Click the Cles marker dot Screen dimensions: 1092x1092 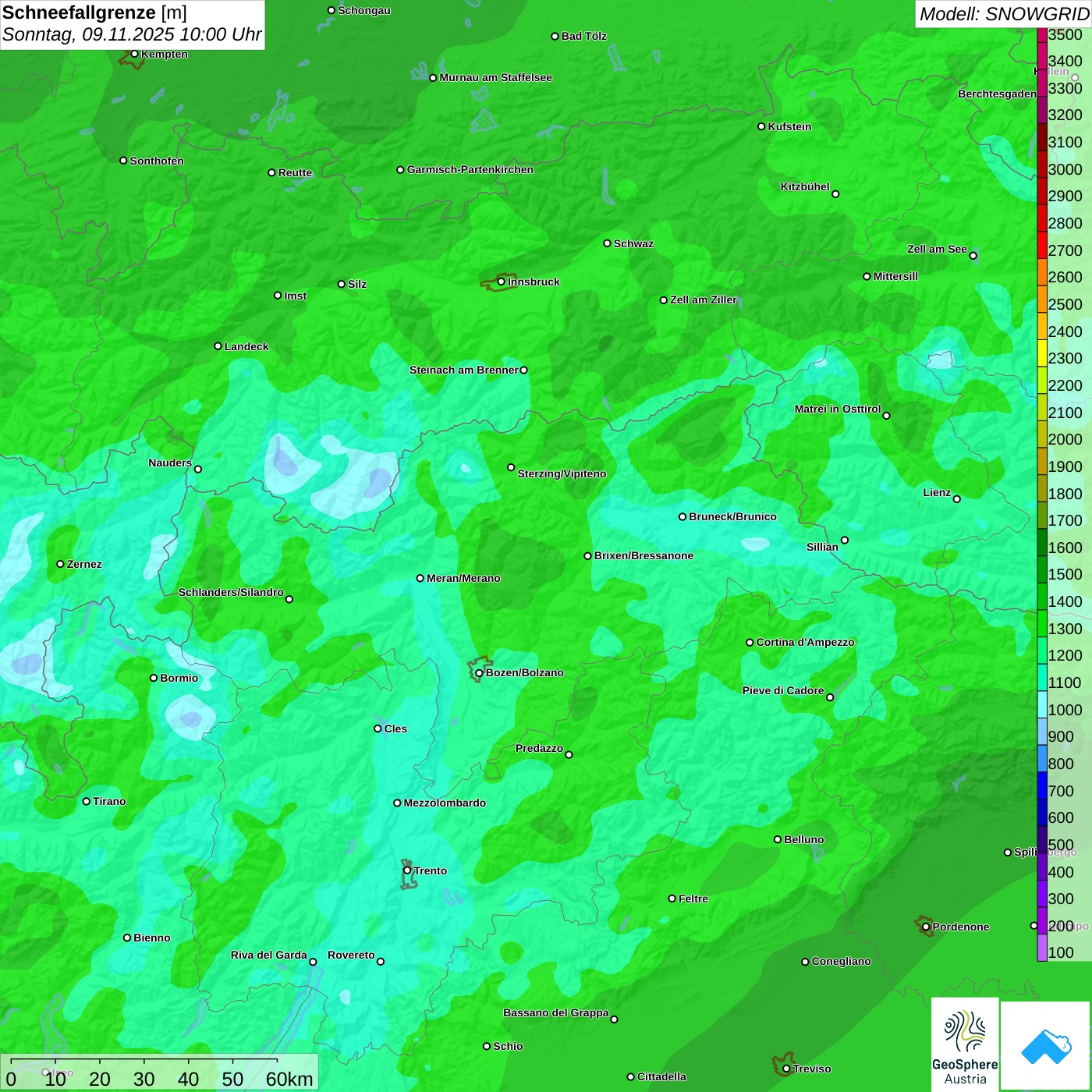coord(378,729)
